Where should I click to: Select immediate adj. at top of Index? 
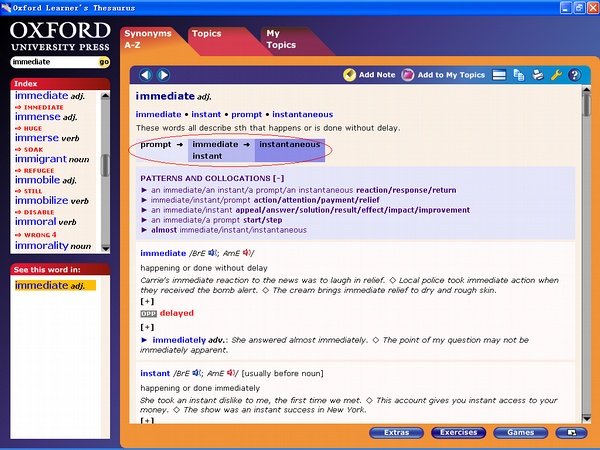pyautogui.click(x=50, y=96)
